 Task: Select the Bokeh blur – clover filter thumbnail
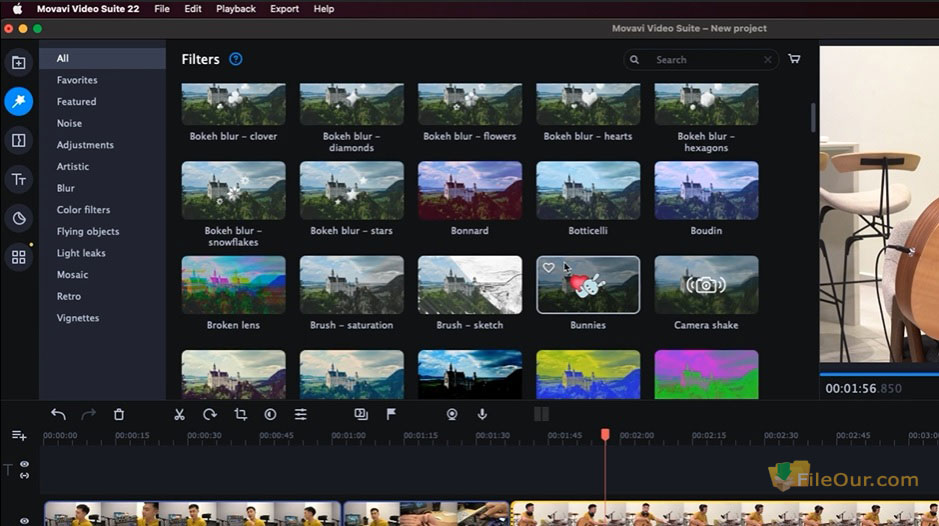(233, 104)
